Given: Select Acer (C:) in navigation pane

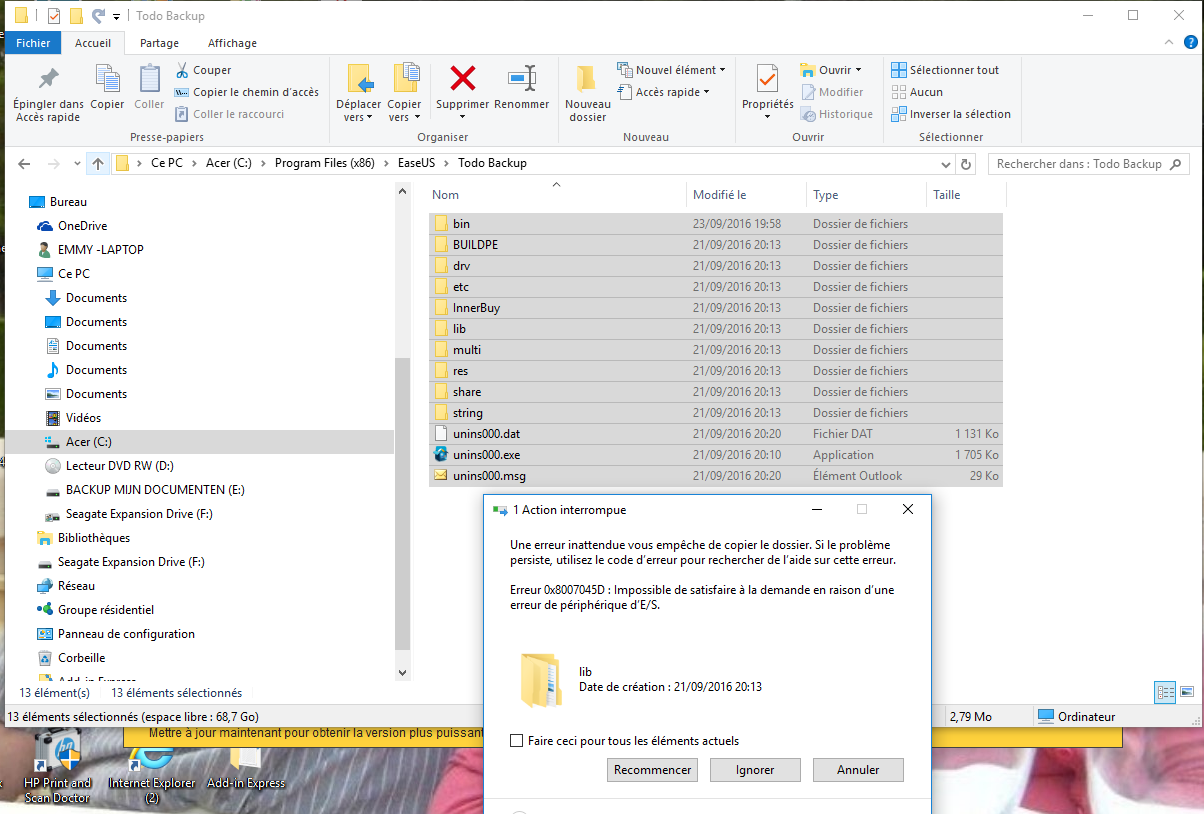Looking at the screenshot, I should [89, 442].
